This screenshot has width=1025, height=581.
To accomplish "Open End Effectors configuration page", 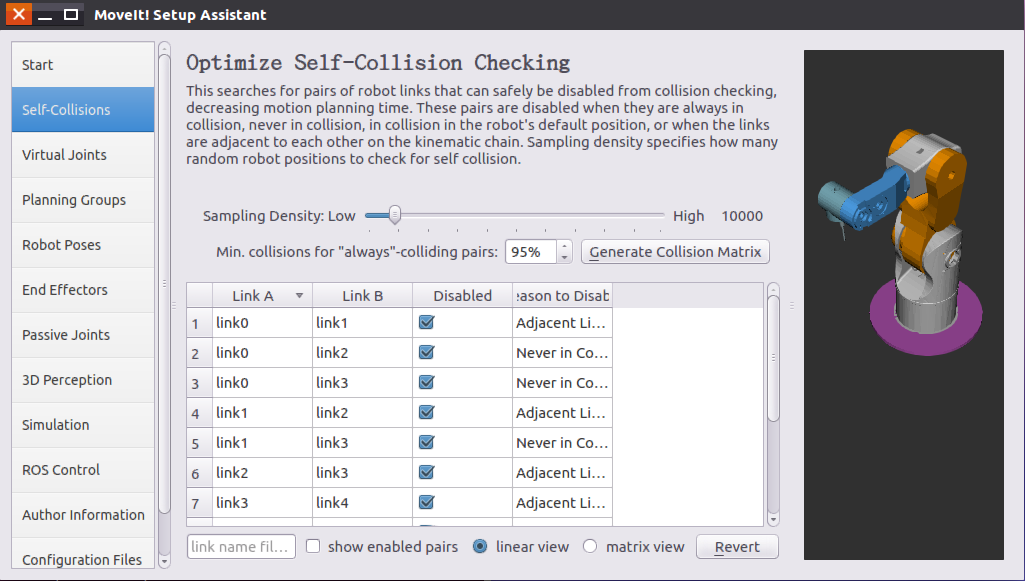I will pyautogui.click(x=83, y=290).
